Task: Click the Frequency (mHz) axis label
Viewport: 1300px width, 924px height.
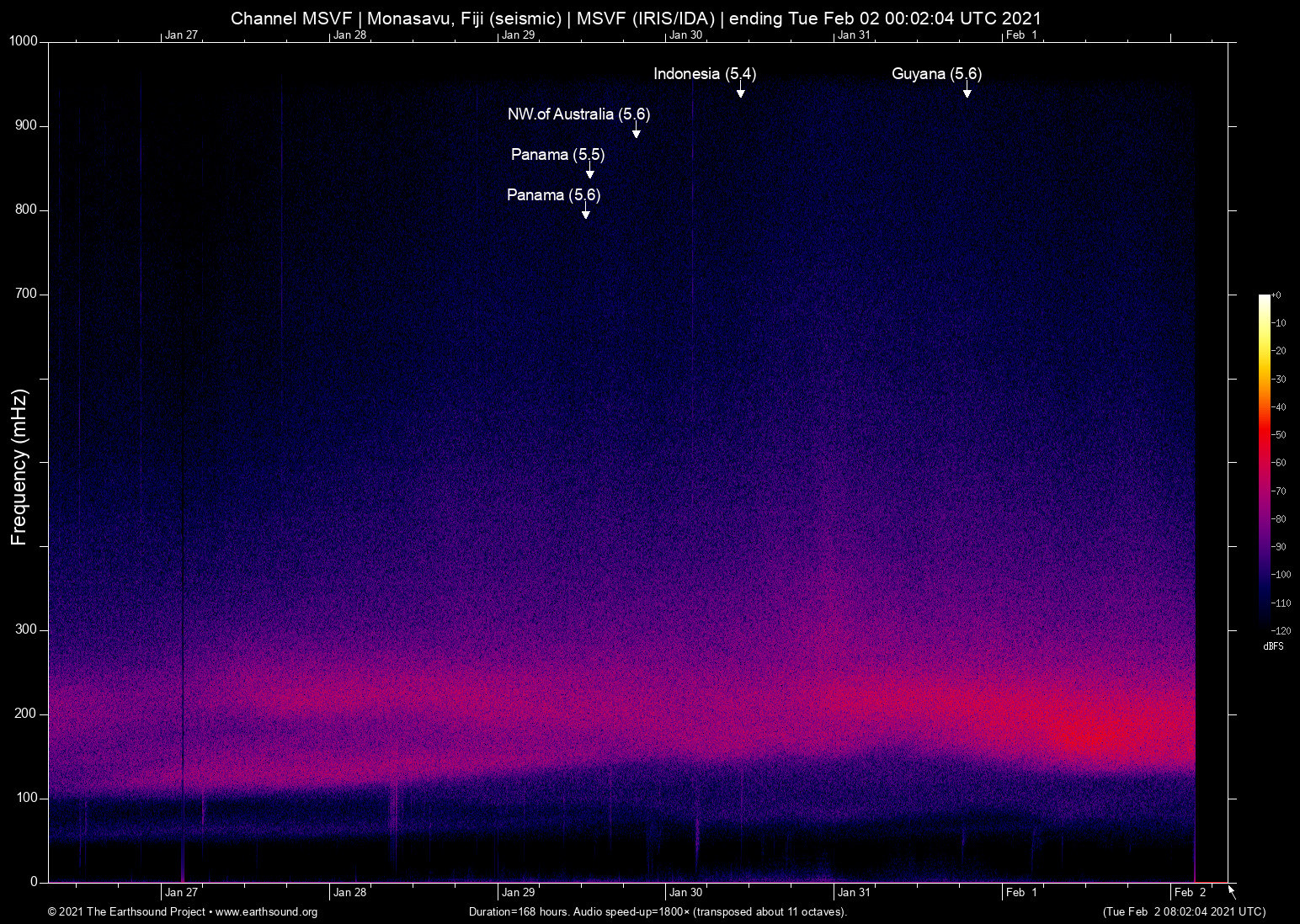Action: coord(19,466)
